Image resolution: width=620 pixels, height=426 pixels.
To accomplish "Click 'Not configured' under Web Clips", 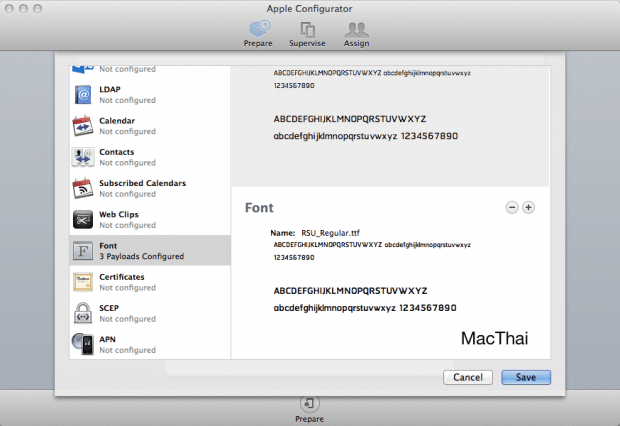I will pos(127,225).
